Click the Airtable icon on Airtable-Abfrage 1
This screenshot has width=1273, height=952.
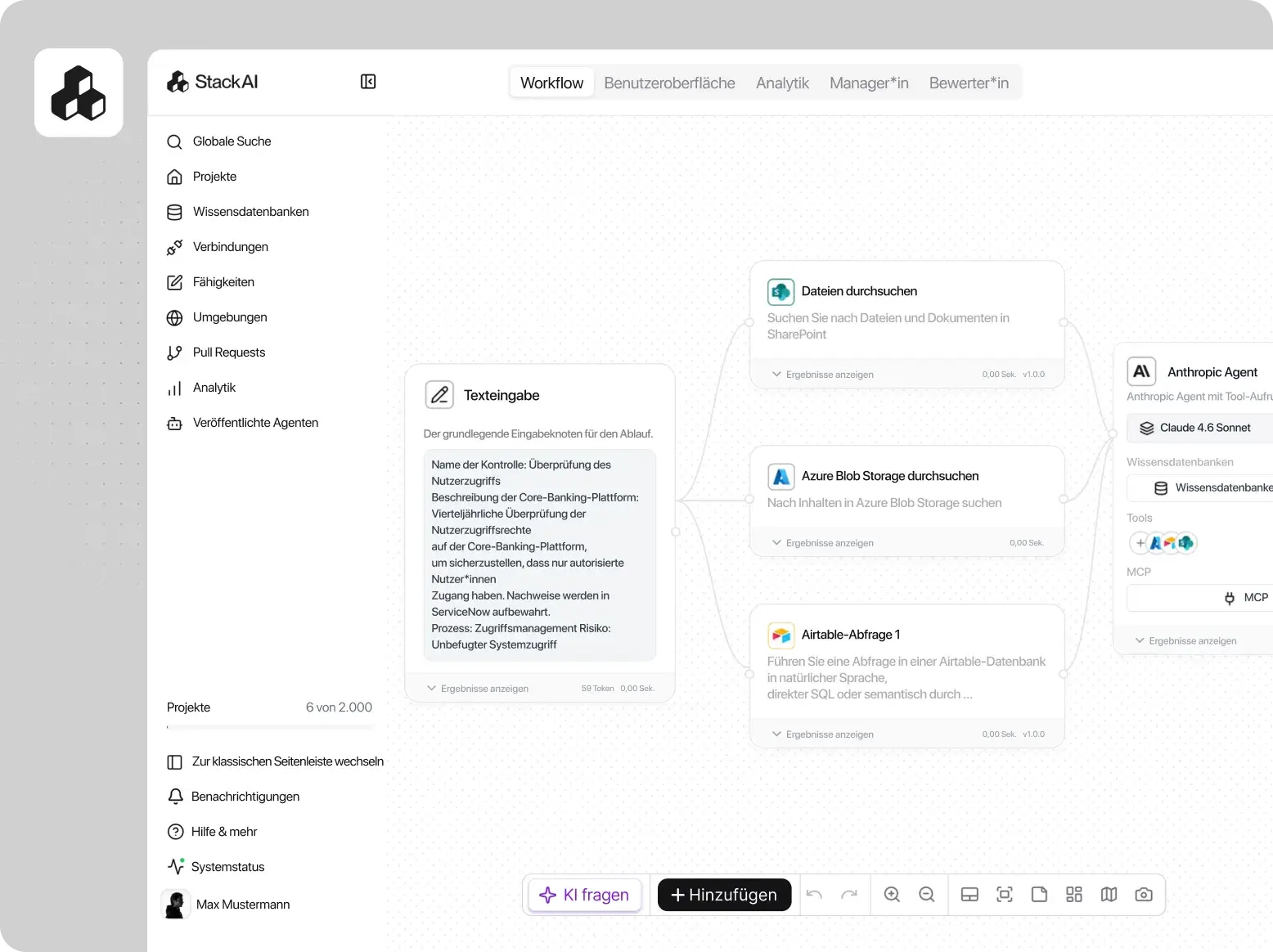(781, 635)
